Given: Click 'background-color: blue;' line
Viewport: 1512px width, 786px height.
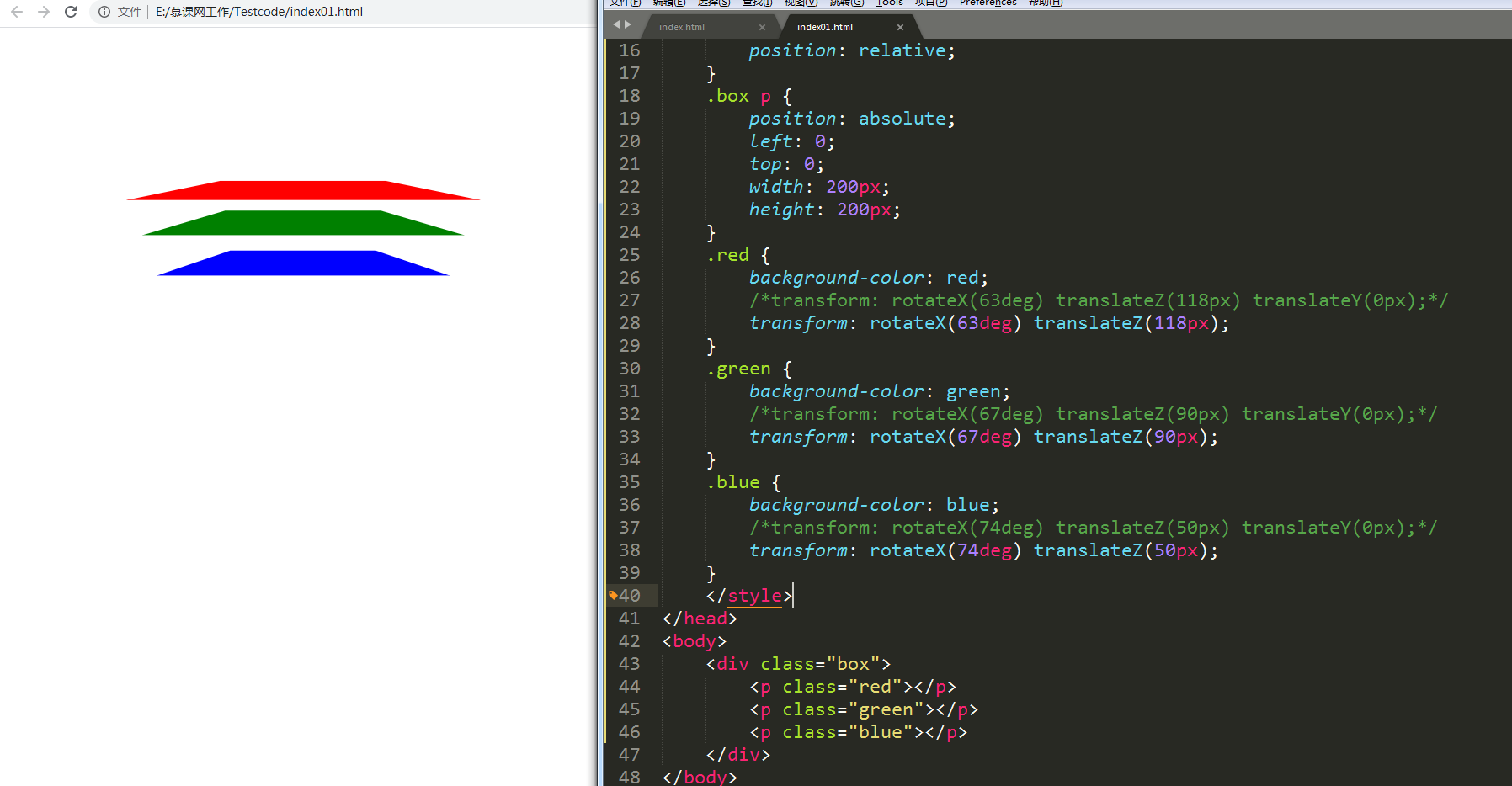Looking at the screenshot, I should (874, 505).
